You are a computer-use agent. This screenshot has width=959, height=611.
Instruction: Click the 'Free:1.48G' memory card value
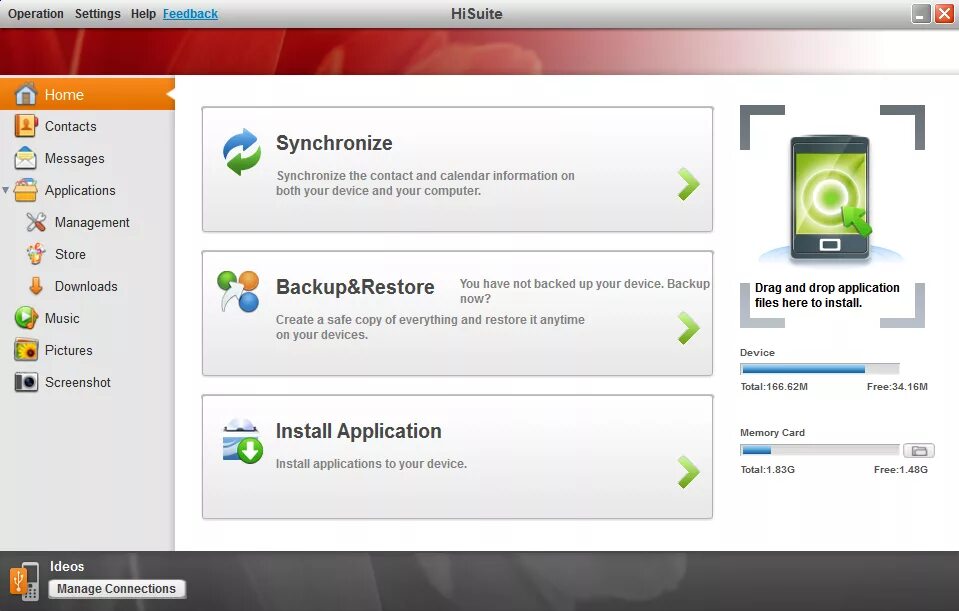point(901,469)
